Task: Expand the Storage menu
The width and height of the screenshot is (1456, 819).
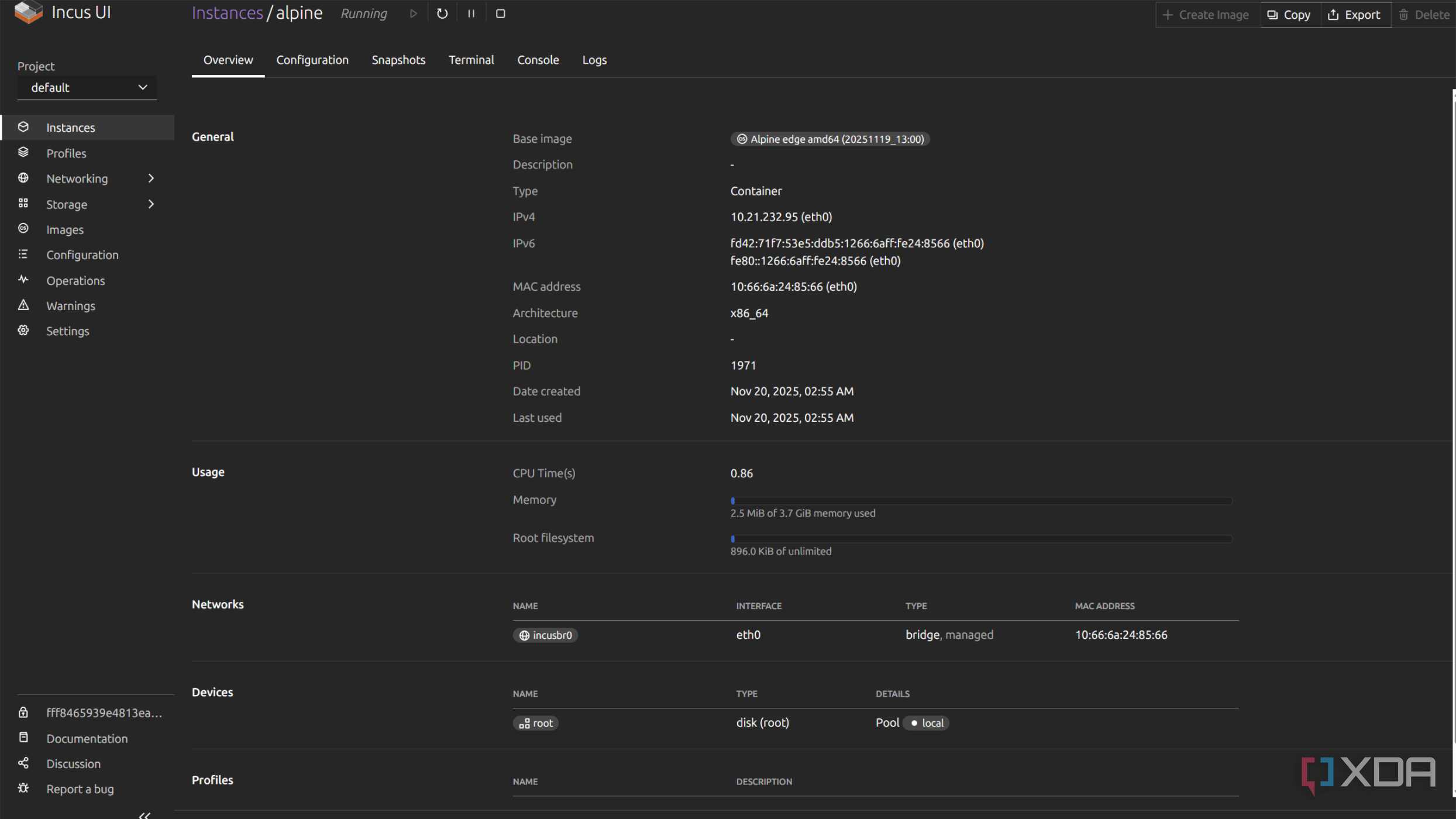Action: click(88, 204)
